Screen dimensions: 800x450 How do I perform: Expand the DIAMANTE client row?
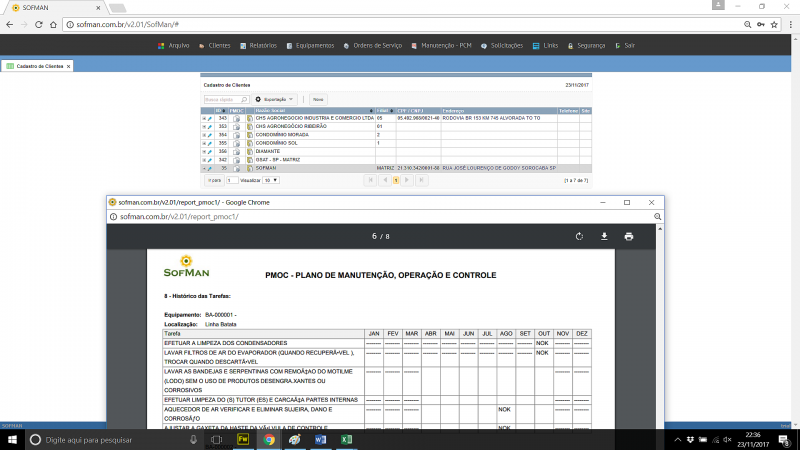click(205, 152)
